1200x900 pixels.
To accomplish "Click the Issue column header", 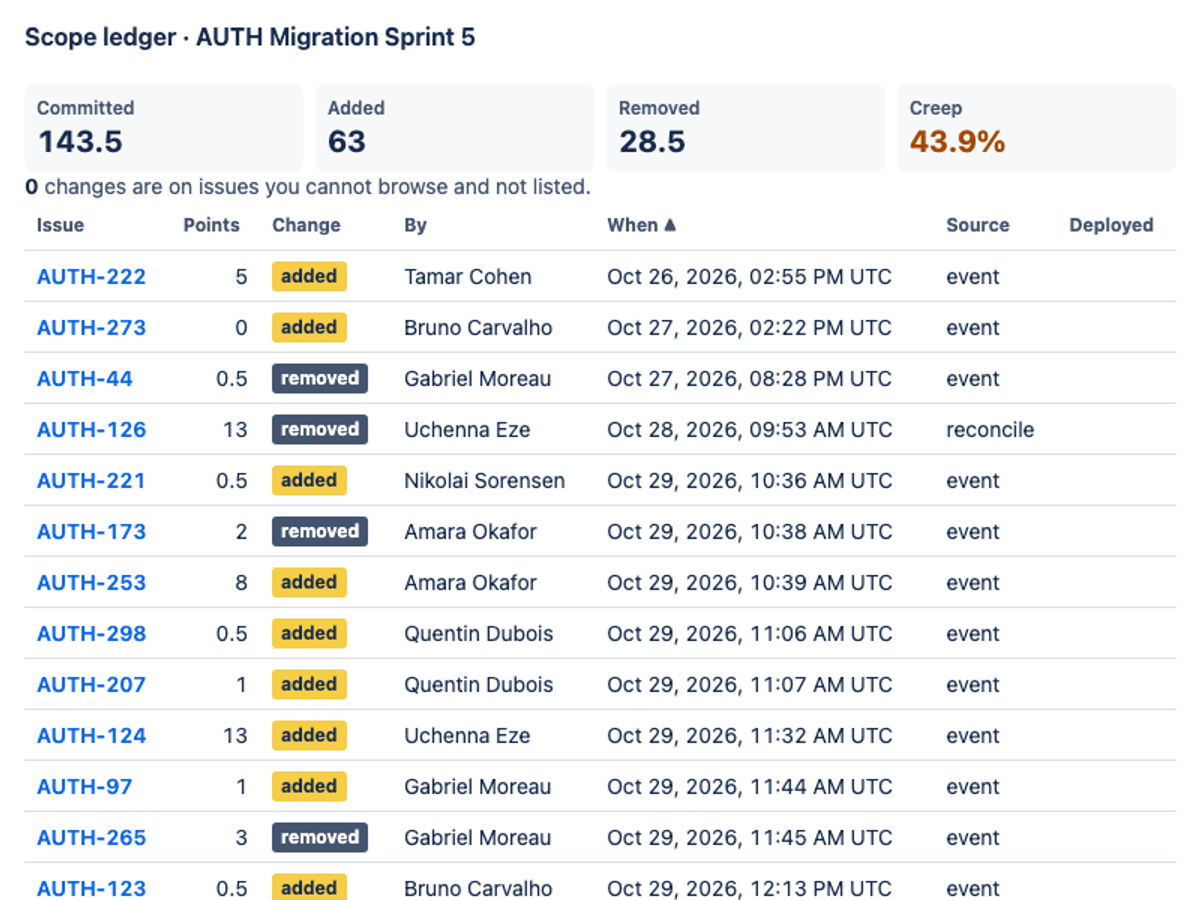I will pos(60,225).
